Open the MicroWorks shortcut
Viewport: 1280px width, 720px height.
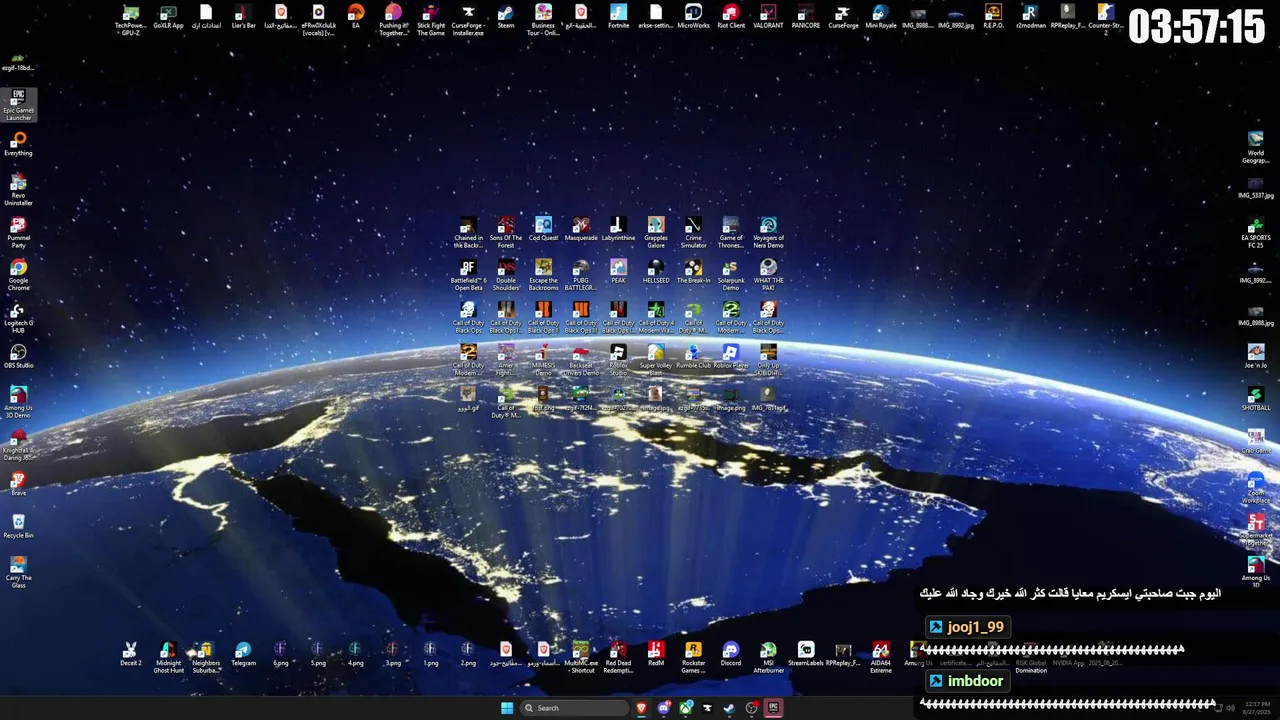coord(693,17)
